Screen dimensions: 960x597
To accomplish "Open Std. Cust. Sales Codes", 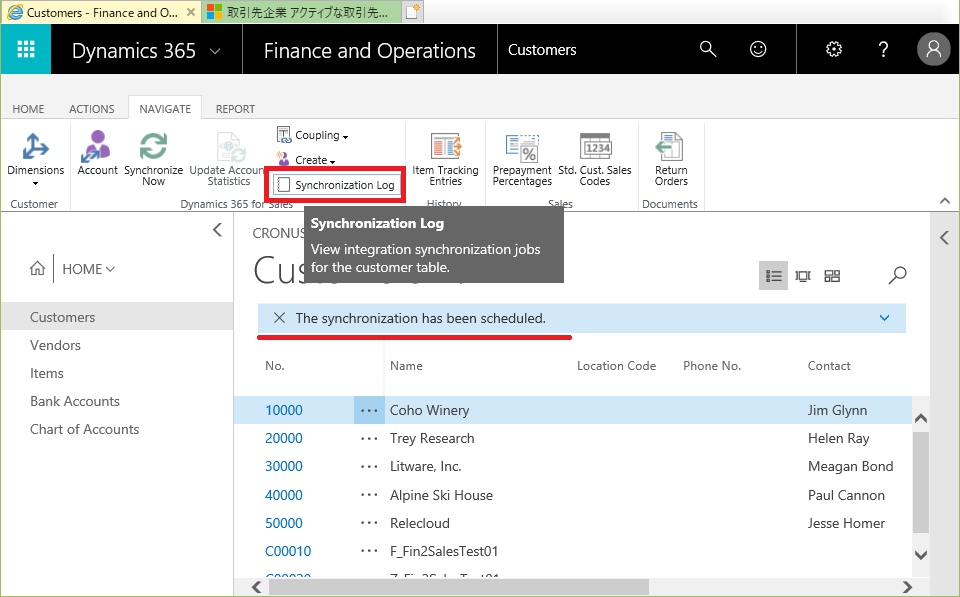I will [x=594, y=159].
